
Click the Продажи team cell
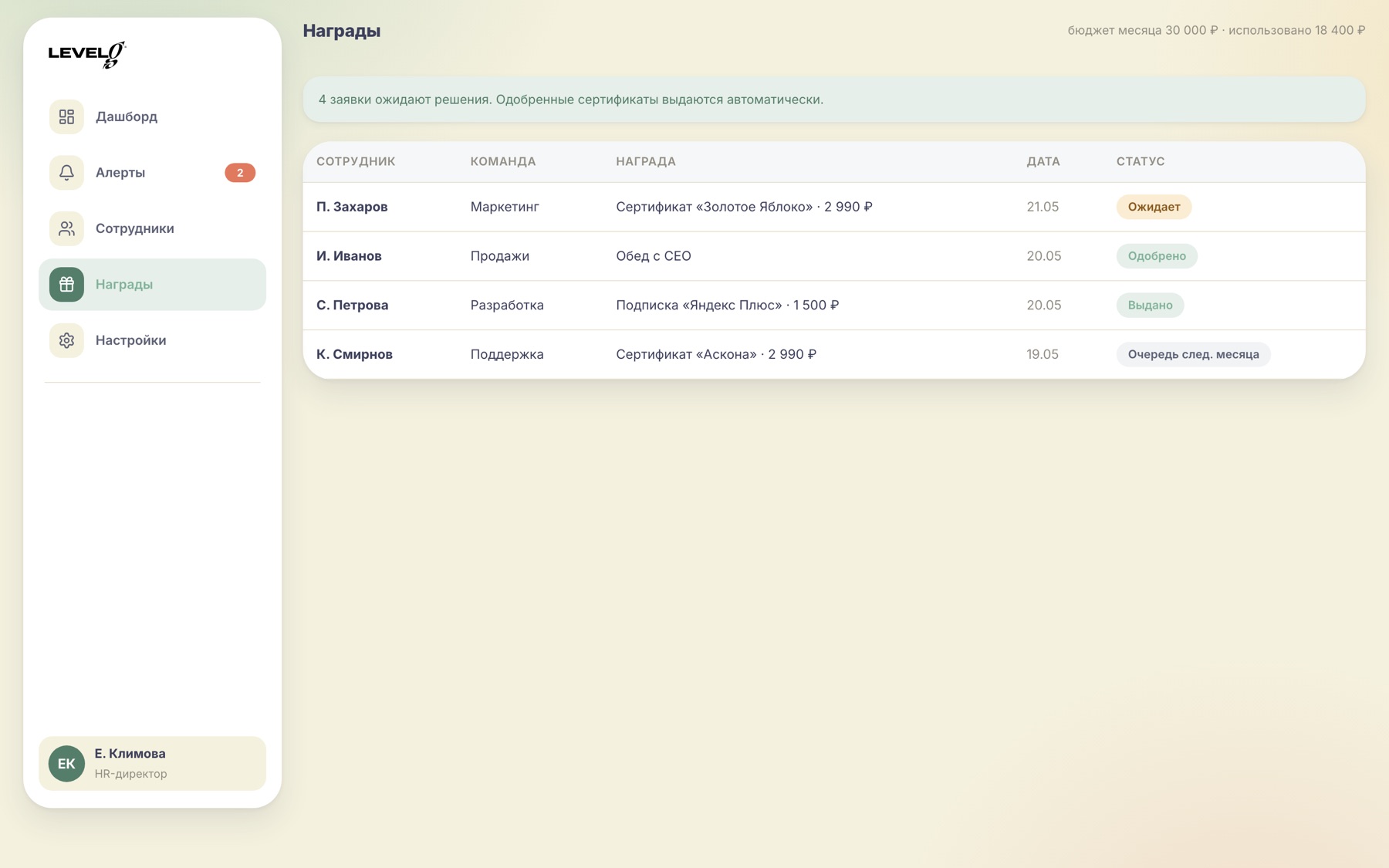tap(500, 256)
